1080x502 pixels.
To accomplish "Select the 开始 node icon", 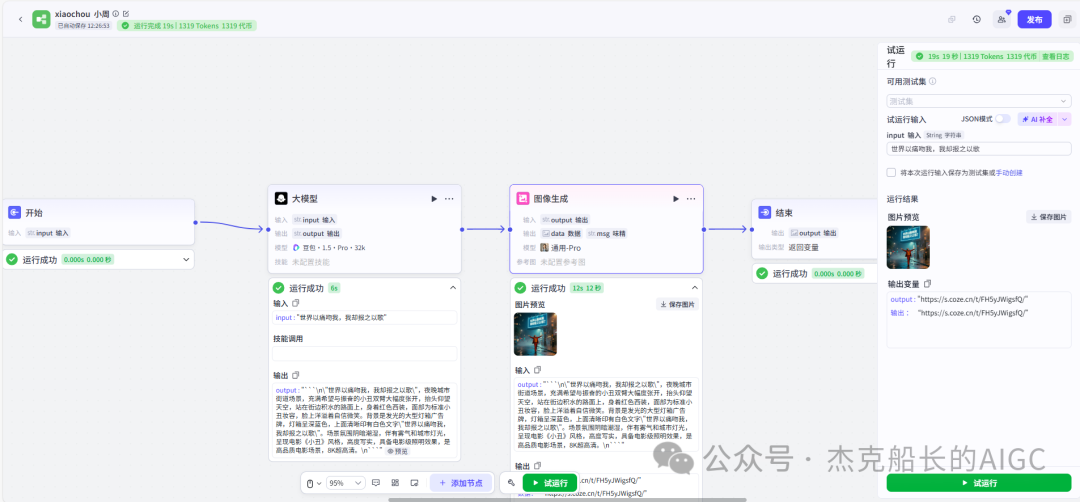I will tap(14, 213).
